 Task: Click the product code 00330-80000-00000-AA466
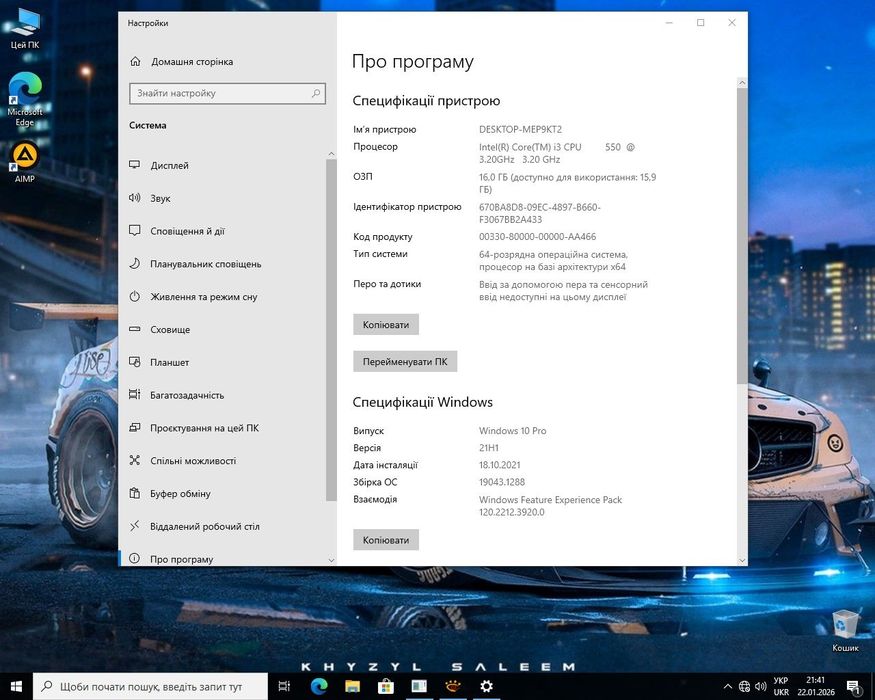coord(537,237)
